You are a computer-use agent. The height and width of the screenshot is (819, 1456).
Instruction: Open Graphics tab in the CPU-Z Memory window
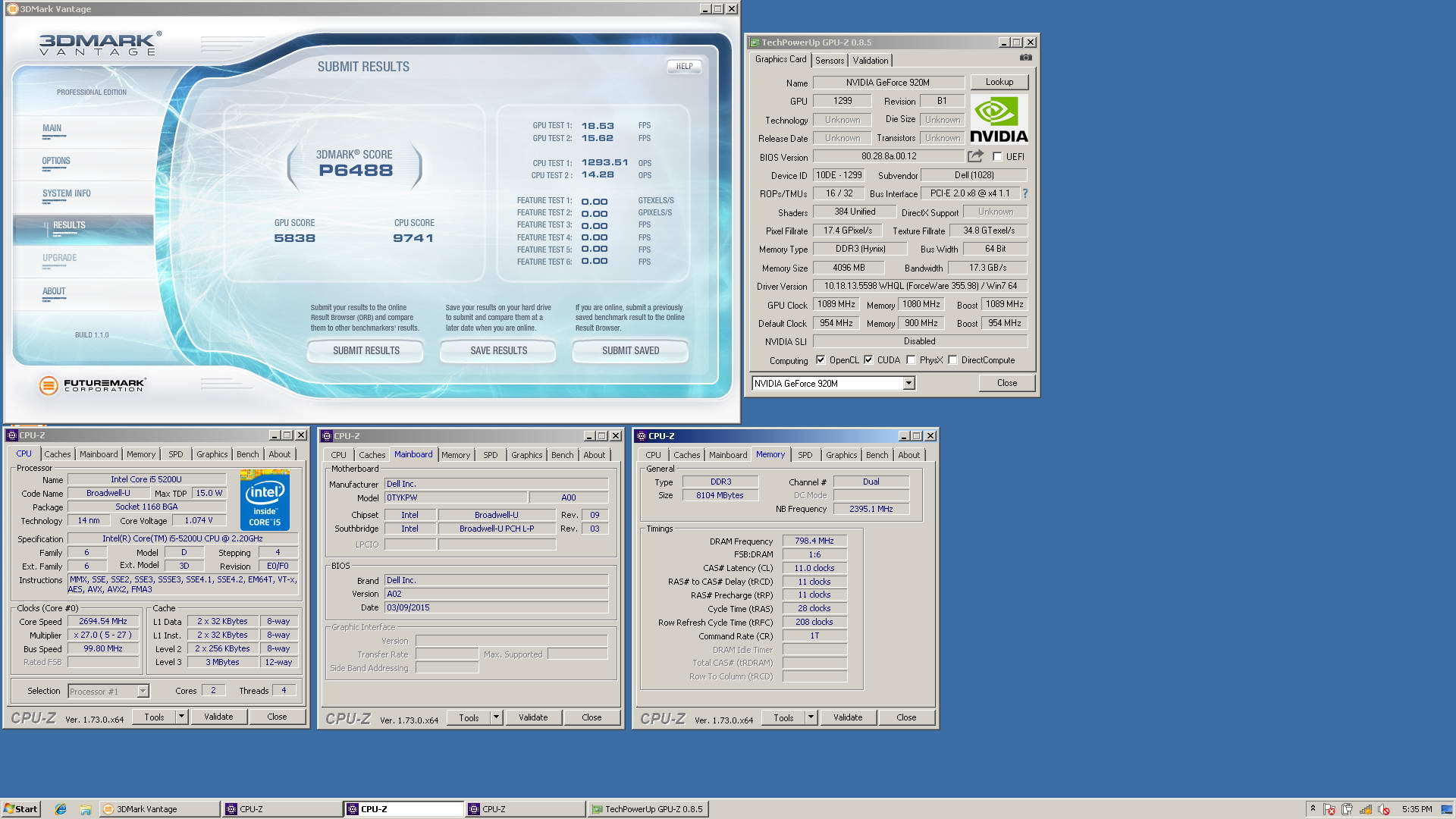[x=841, y=455]
